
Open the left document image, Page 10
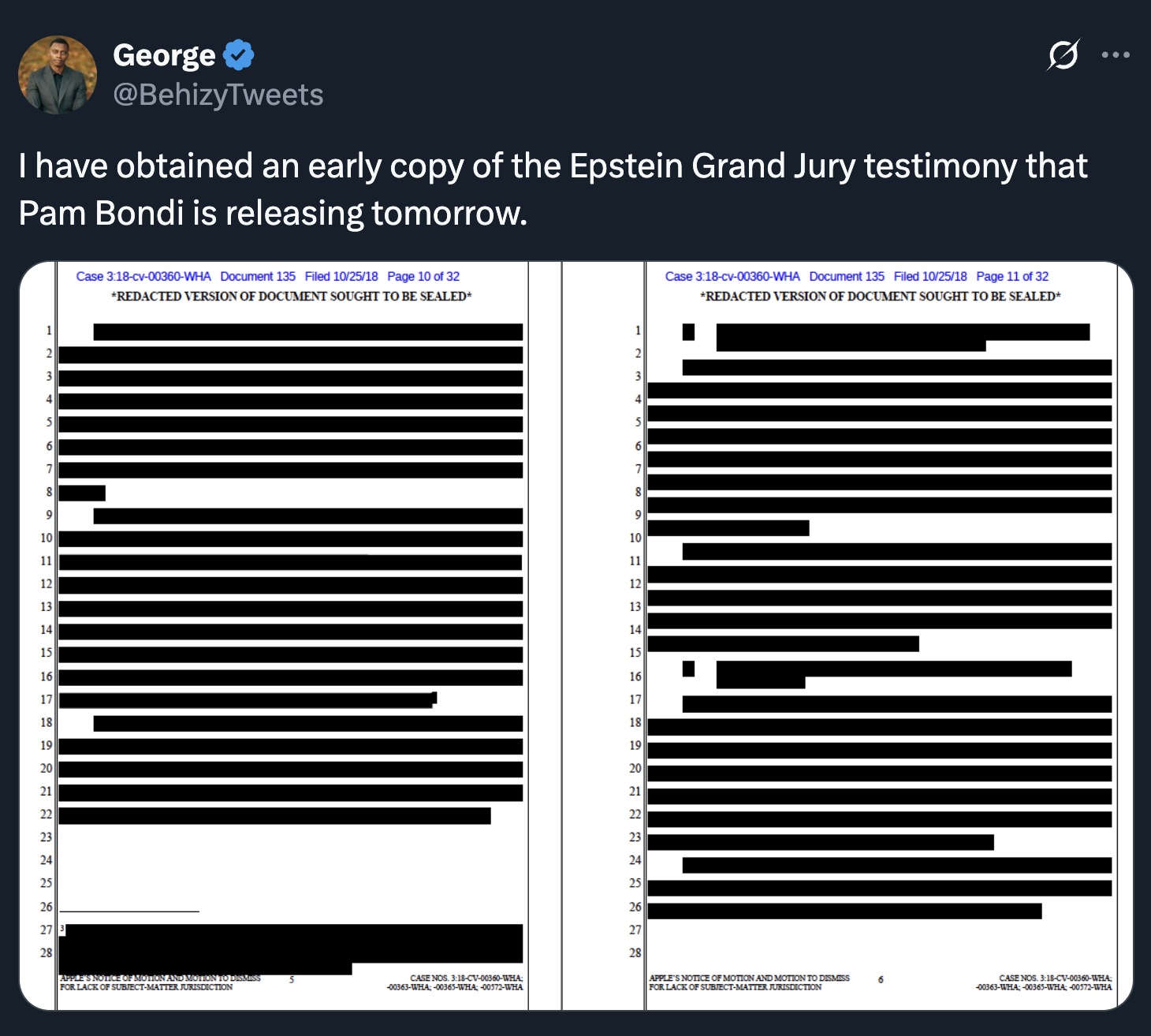[x=290, y=631]
